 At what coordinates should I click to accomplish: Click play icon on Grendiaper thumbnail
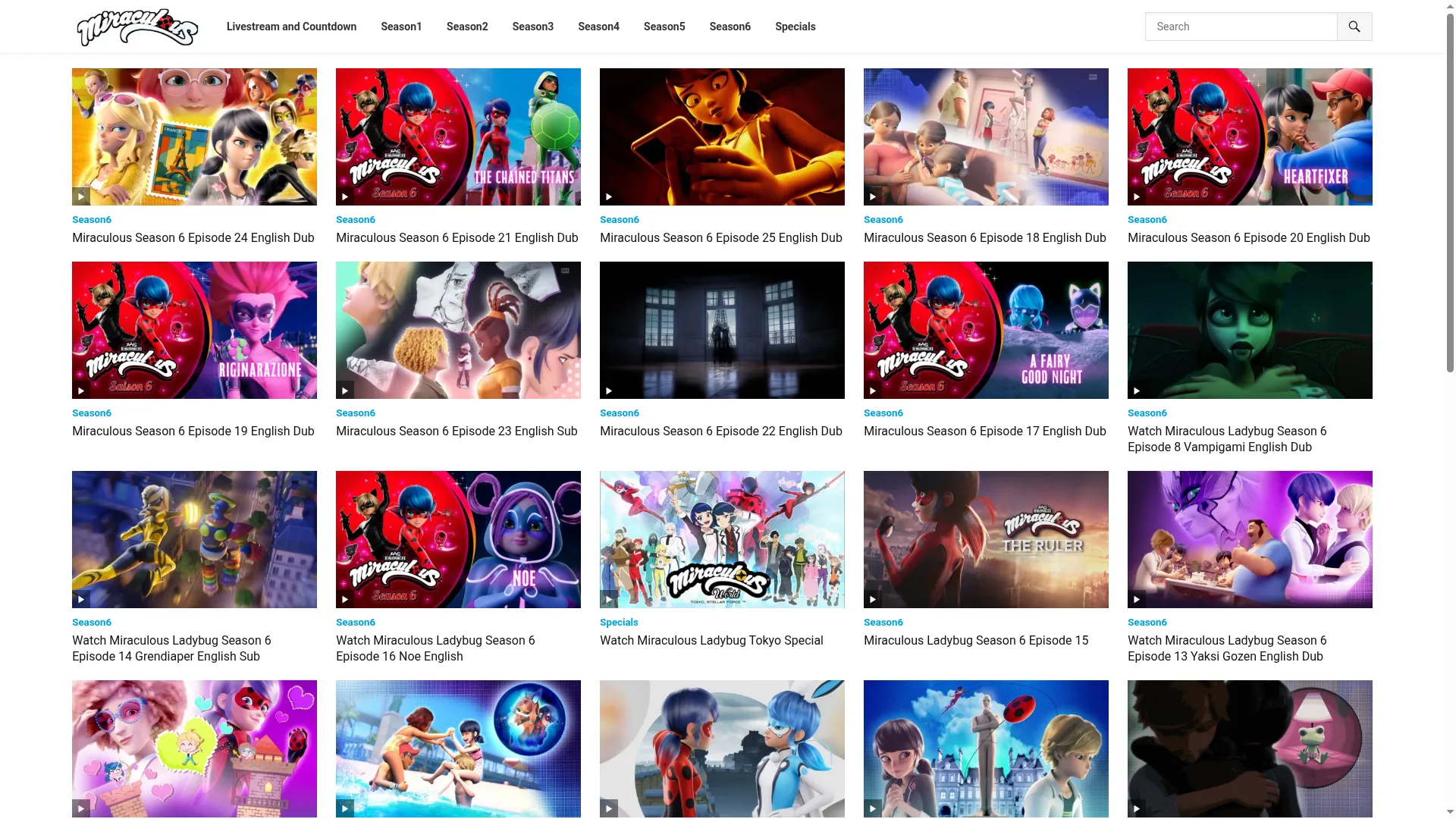(81, 599)
